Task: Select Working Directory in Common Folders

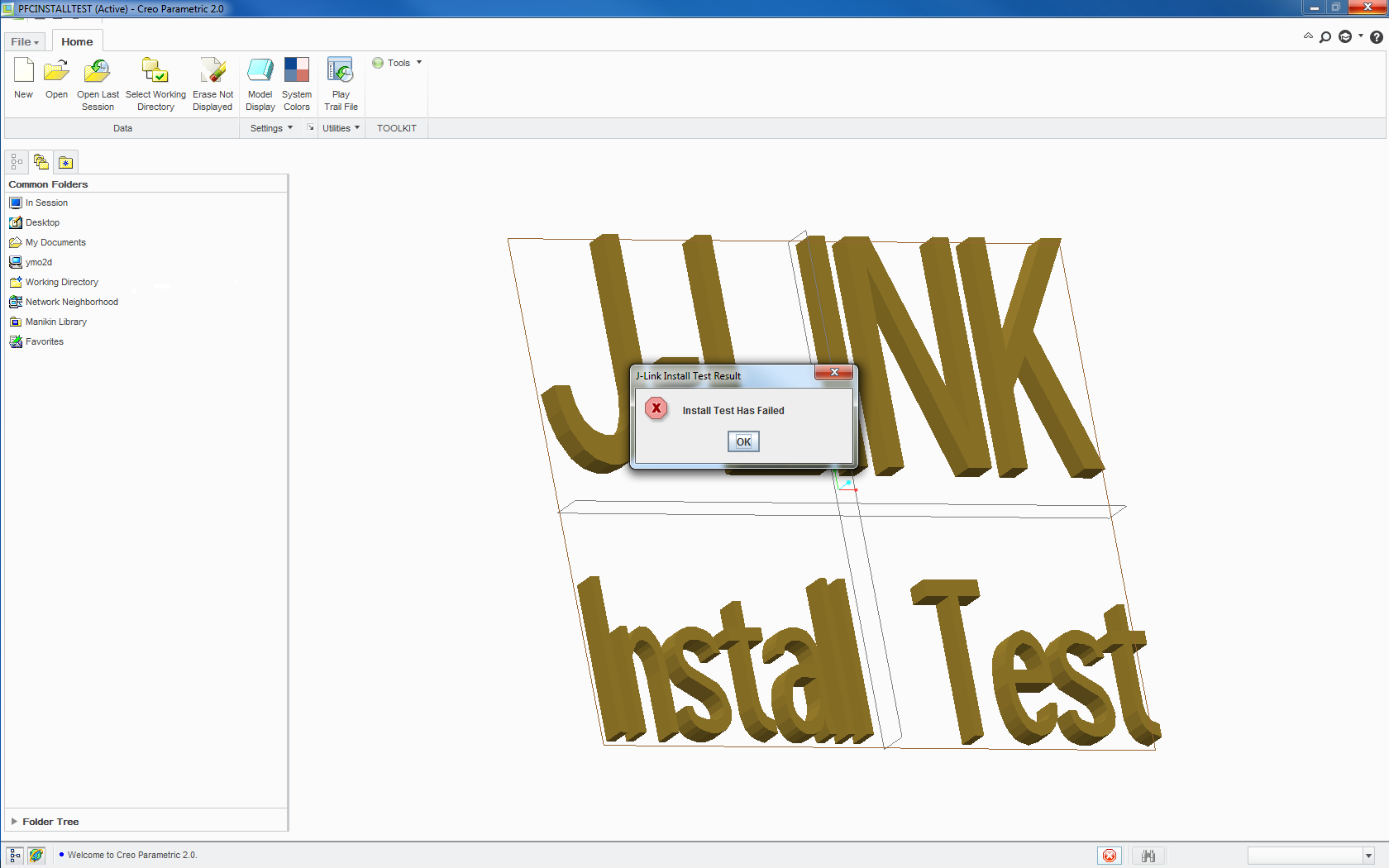Action: click(61, 282)
